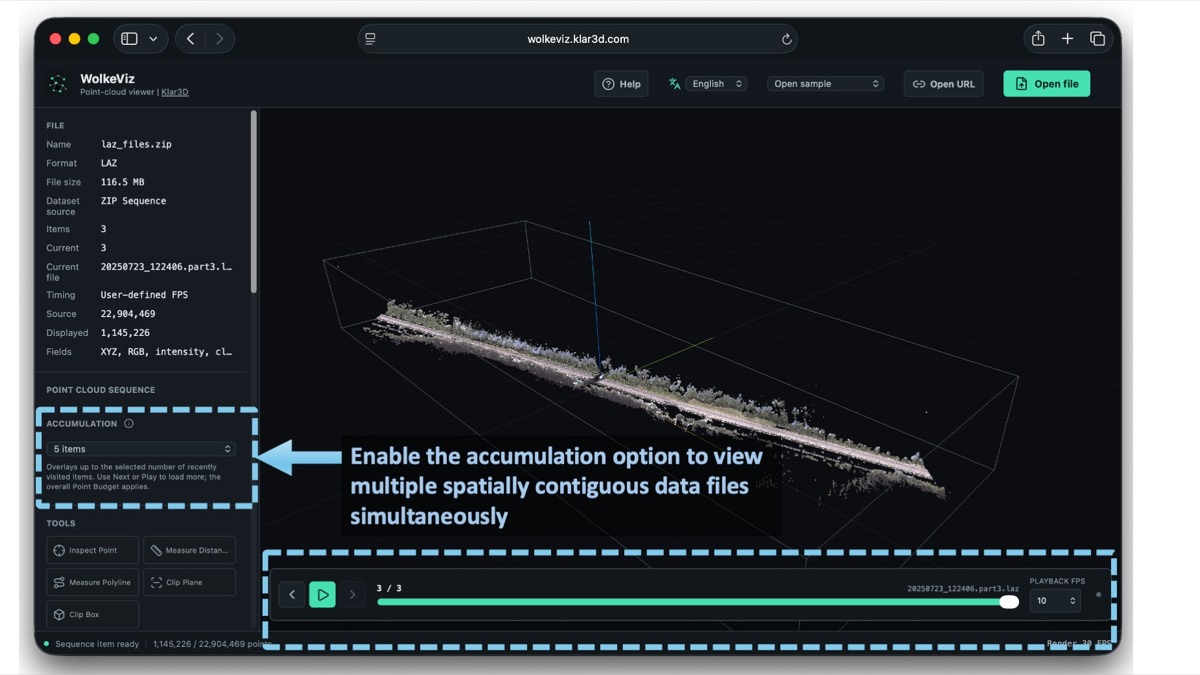Click the LAZ format value
1200x675 pixels.
(x=109, y=163)
